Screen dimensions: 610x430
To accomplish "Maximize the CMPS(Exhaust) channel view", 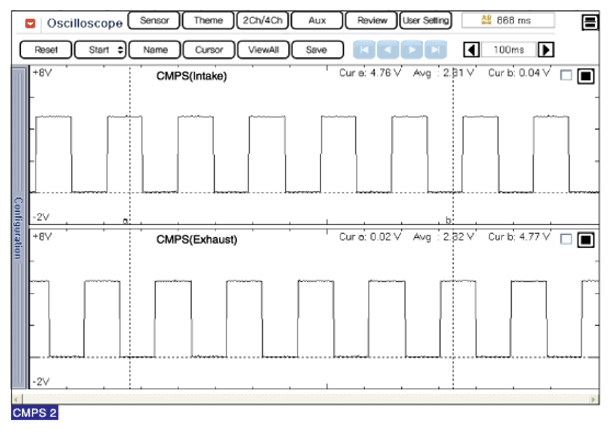I will (586, 239).
